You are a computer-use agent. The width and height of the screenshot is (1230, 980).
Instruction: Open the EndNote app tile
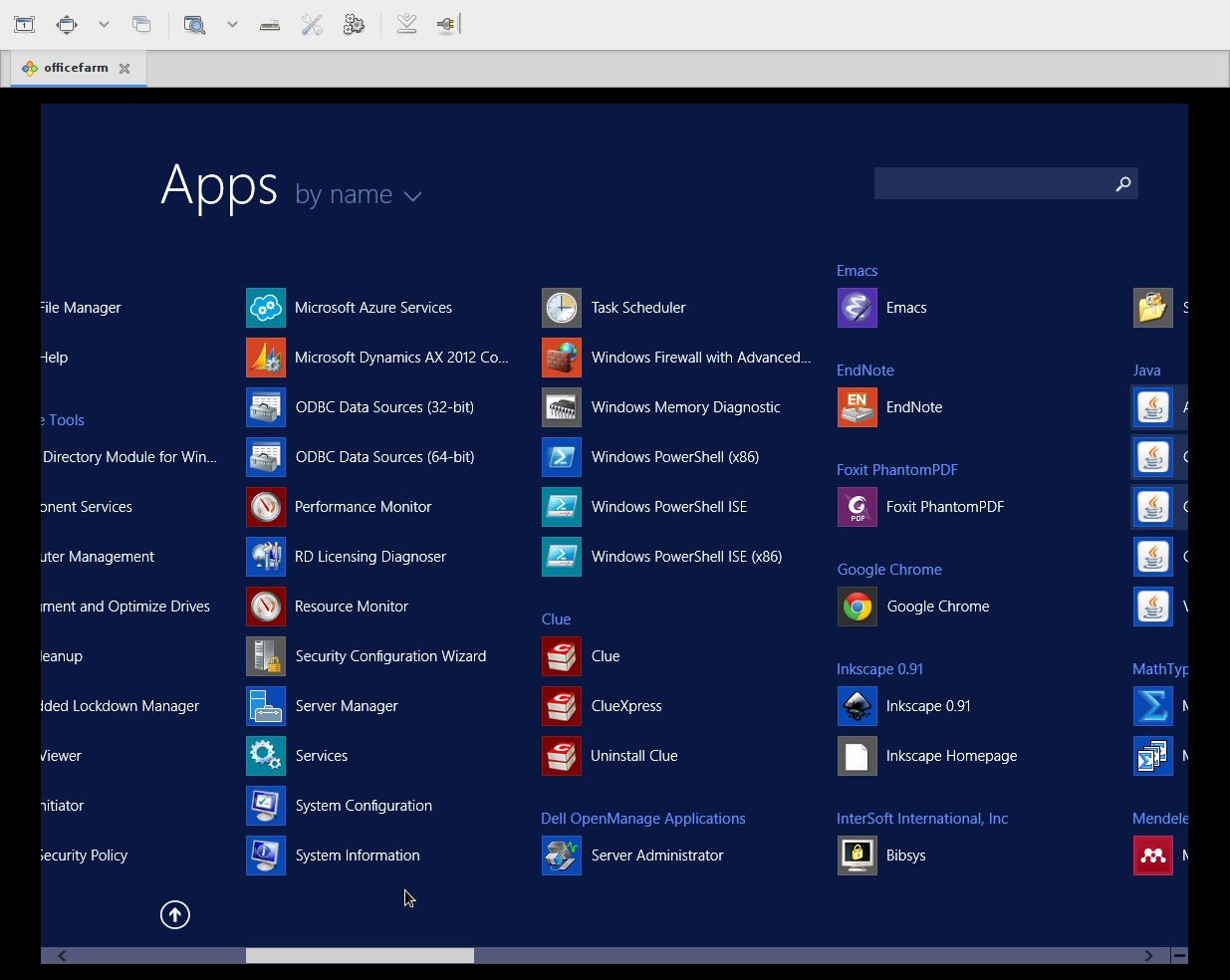pyautogui.click(x=890, y=407)
